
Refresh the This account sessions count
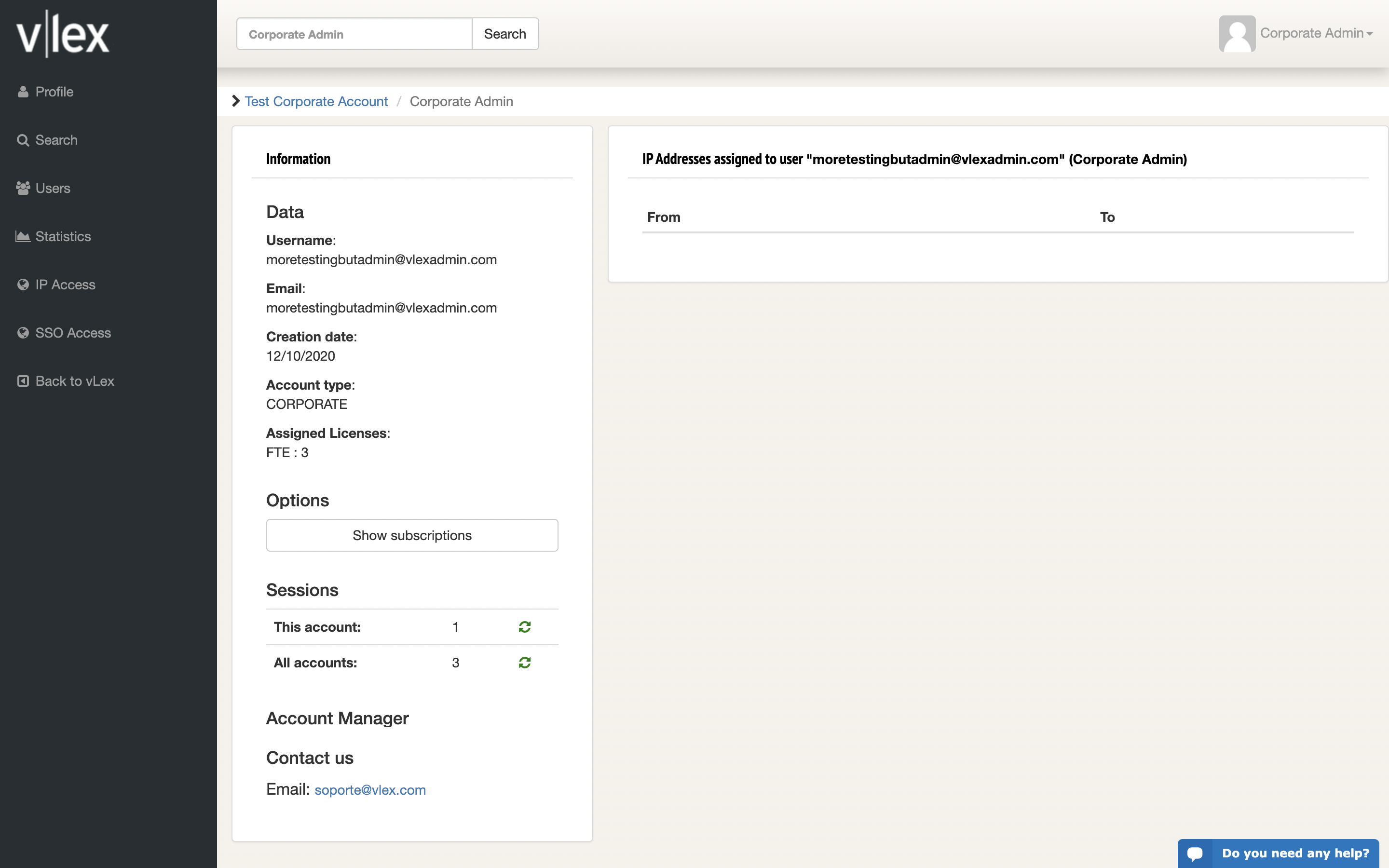tap(525, 627)
